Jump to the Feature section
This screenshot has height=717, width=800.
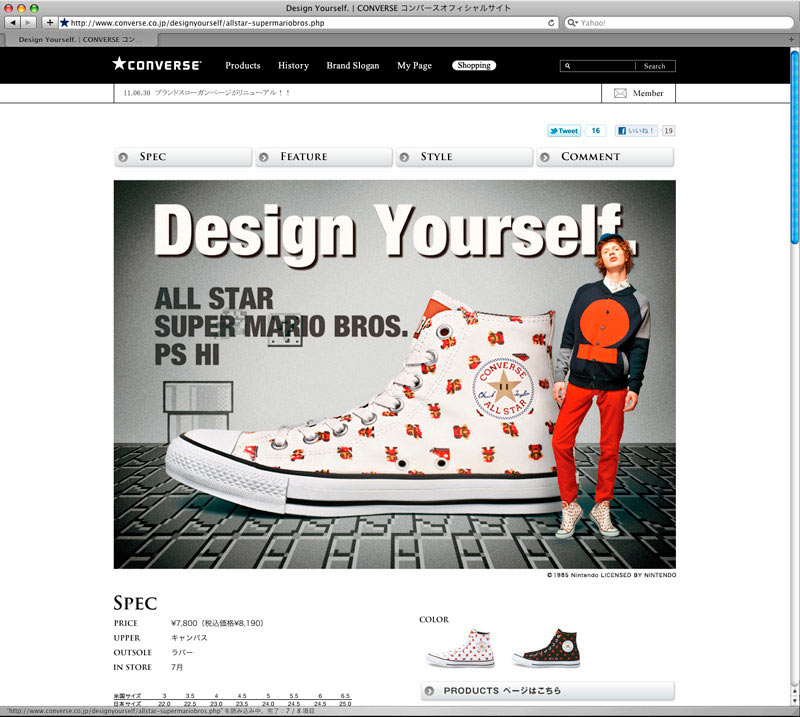[x=323, y=157]
